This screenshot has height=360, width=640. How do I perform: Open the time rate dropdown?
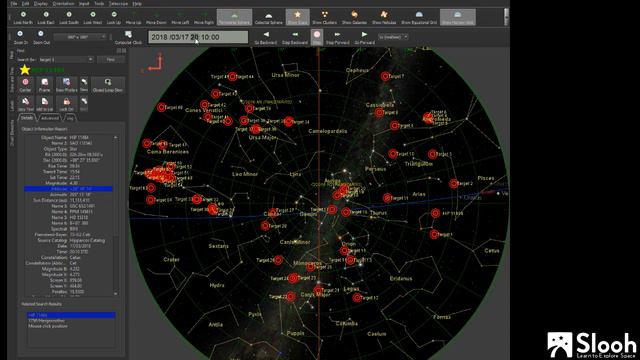(393, 37)
